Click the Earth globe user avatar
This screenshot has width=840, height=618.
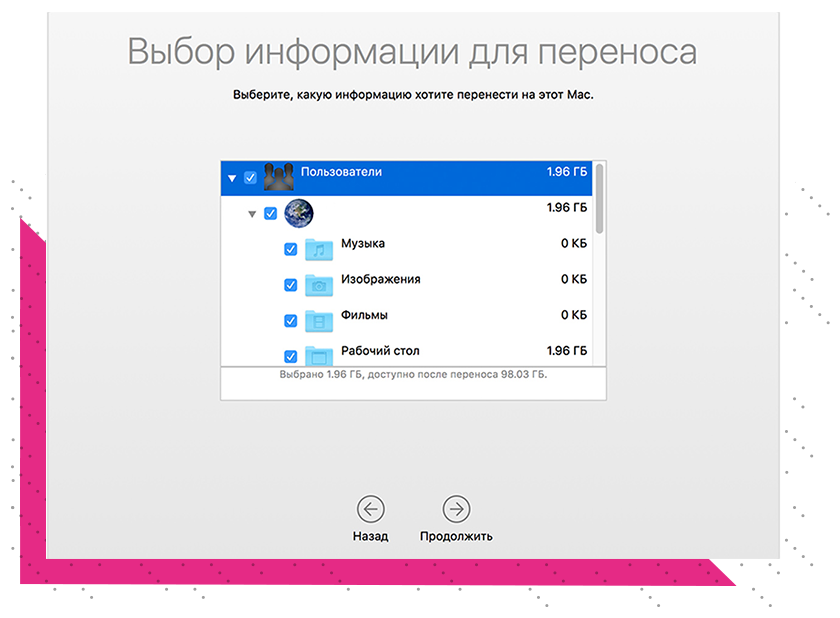[298, 213]
